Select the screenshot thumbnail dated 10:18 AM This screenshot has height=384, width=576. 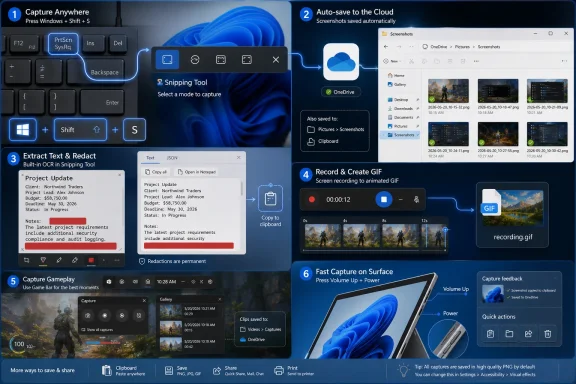tap(498, 91)
